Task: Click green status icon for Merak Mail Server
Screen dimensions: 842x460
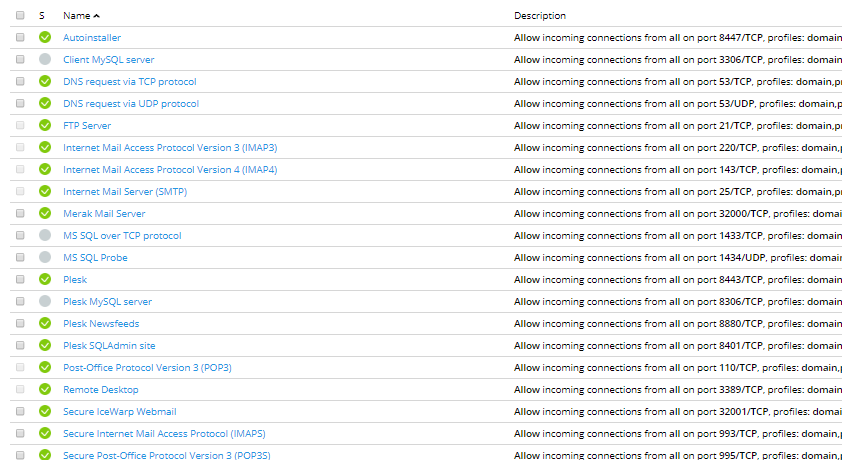Action: 44,214
